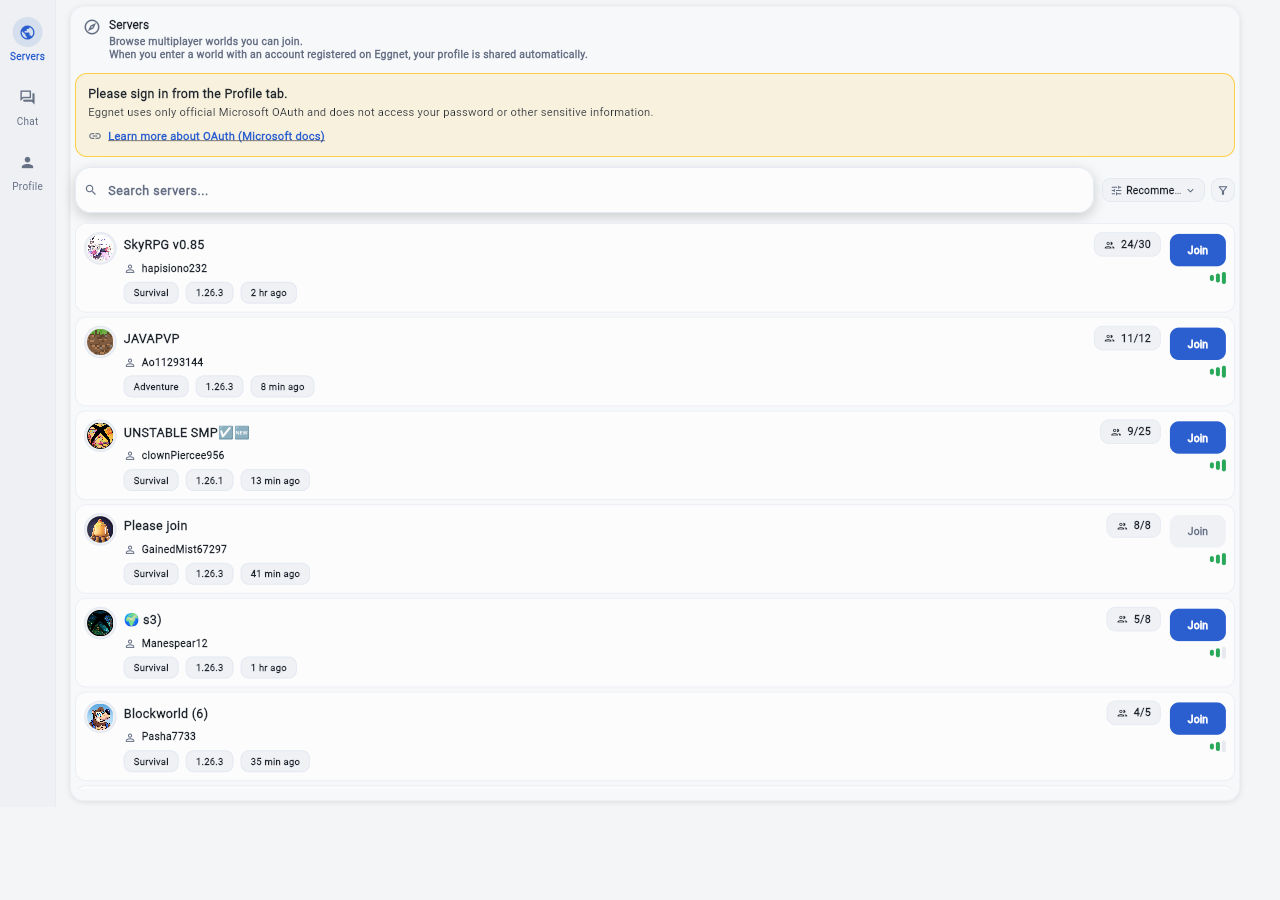Click host name GainedMist67297
Screen dimensions: 1280x900
[184, 550]
